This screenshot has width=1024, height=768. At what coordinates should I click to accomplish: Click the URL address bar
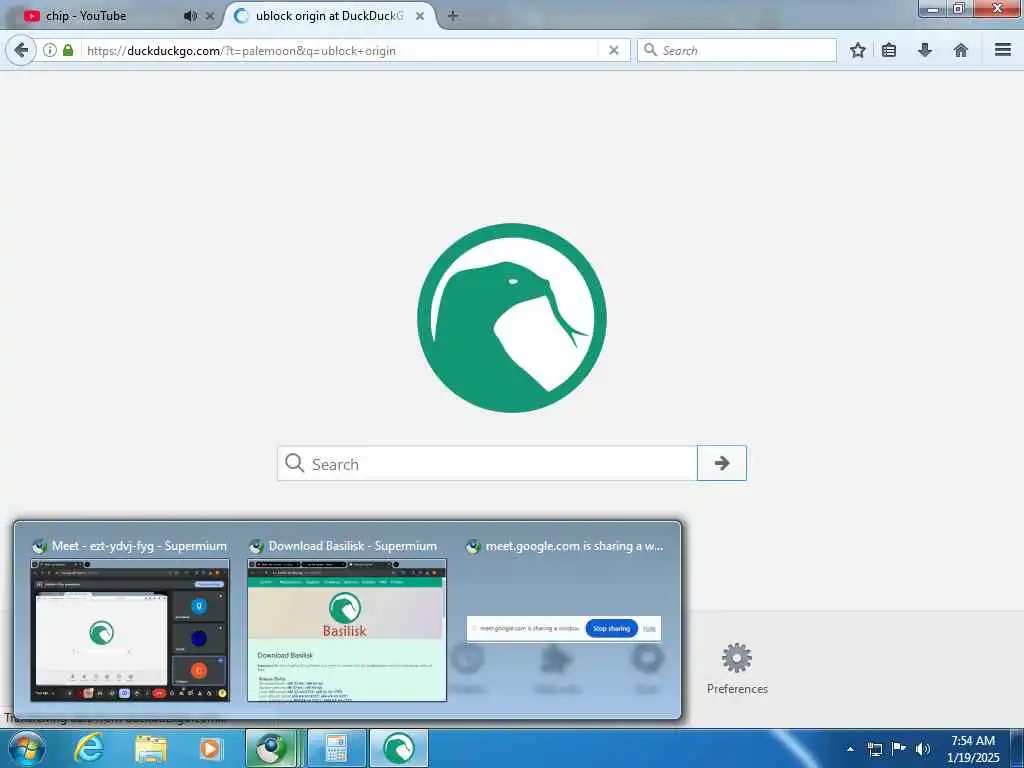(x=341, y=50)
